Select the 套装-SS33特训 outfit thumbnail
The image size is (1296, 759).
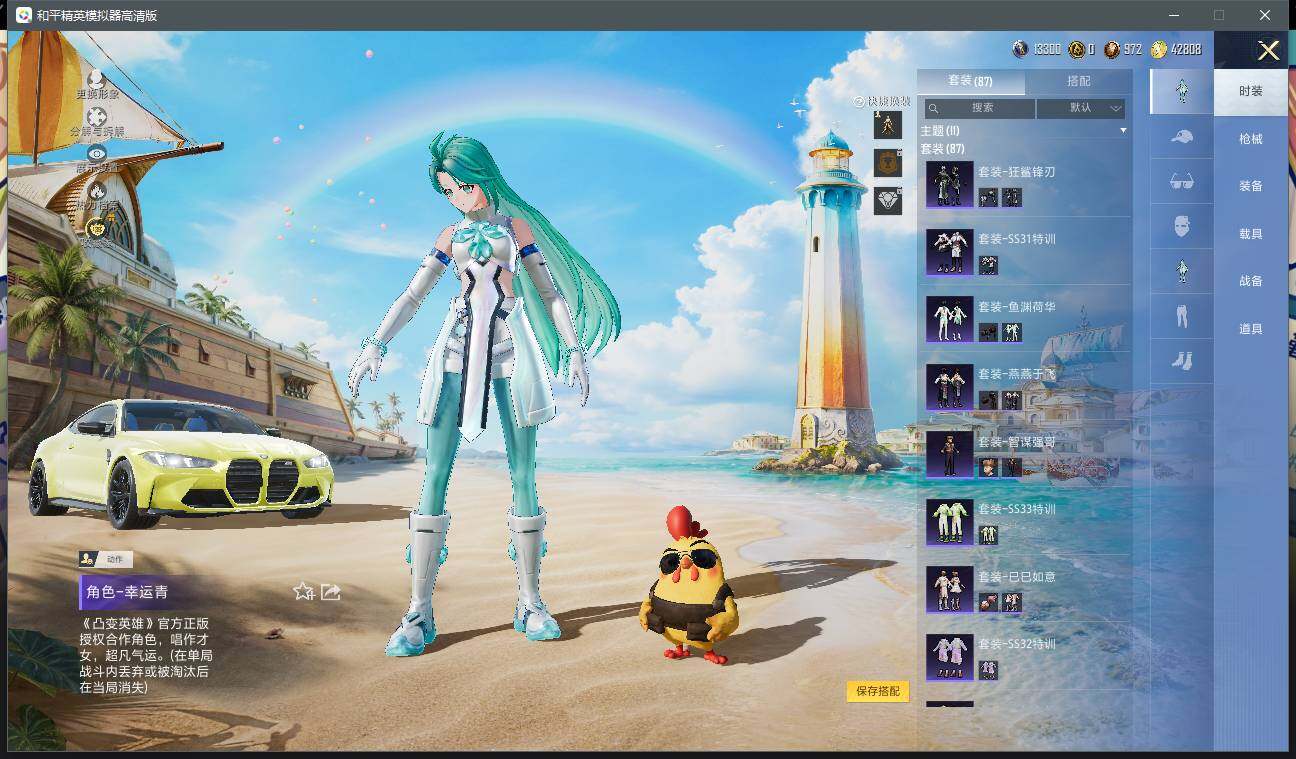[x=949, y=522]
